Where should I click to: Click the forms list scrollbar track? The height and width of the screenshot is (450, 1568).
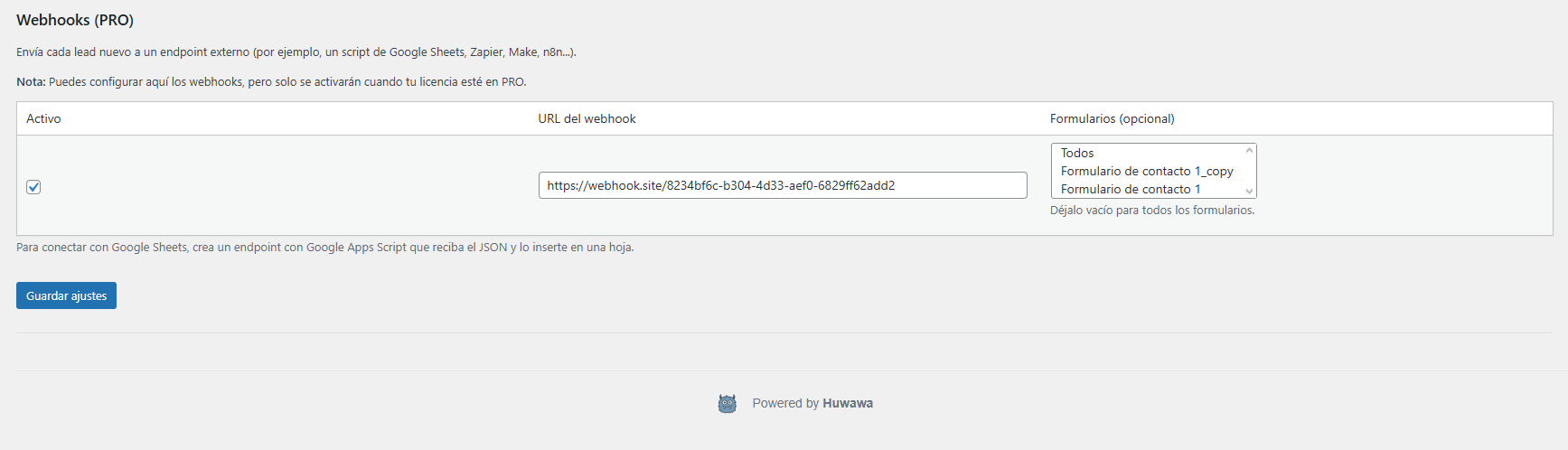pos(1249,171)
